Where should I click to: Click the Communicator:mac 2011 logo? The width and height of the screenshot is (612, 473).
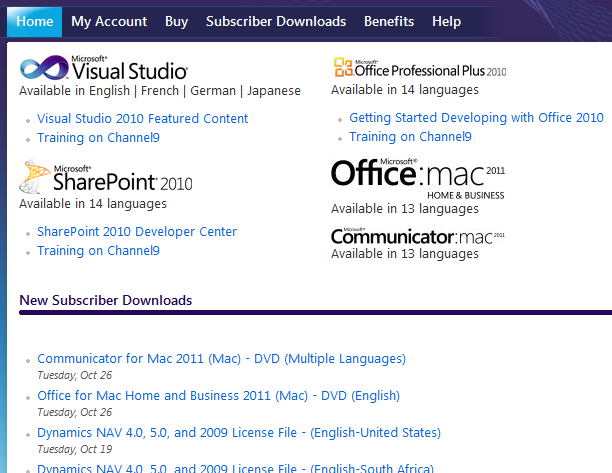[418, 236]
